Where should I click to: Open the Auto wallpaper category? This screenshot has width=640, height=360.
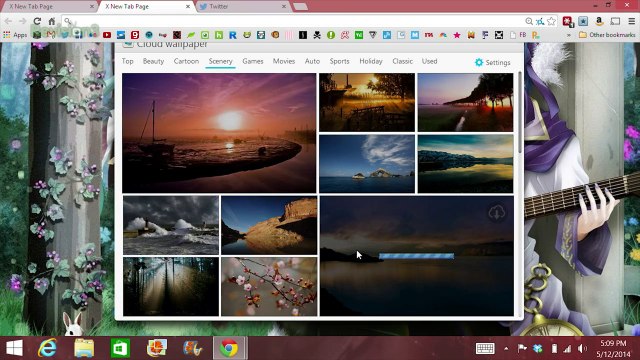click(x=312, y=61)
